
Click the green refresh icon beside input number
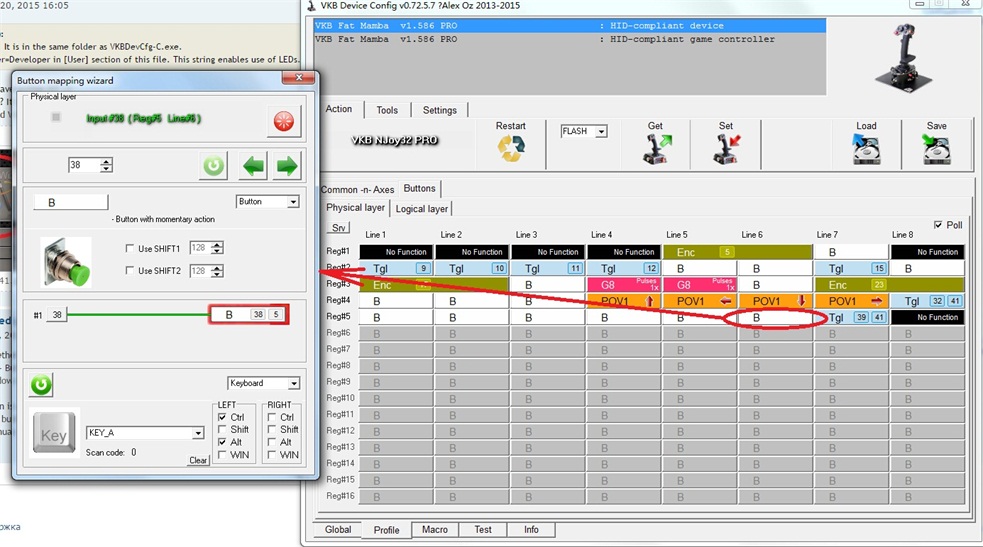(214, 166)
